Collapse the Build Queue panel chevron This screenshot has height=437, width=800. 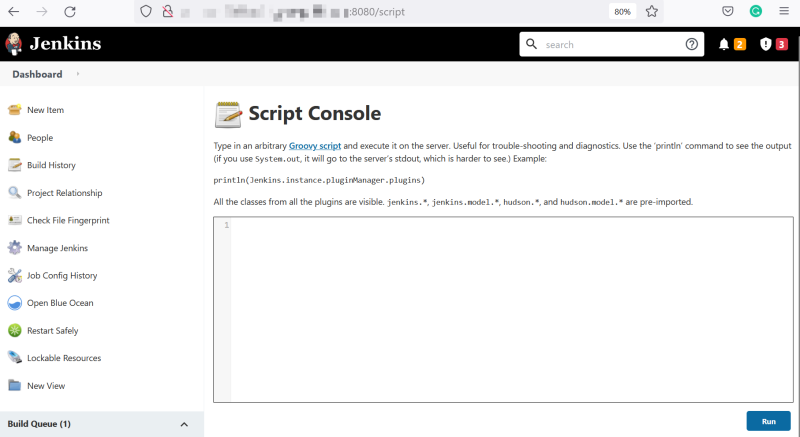point(184,424)
